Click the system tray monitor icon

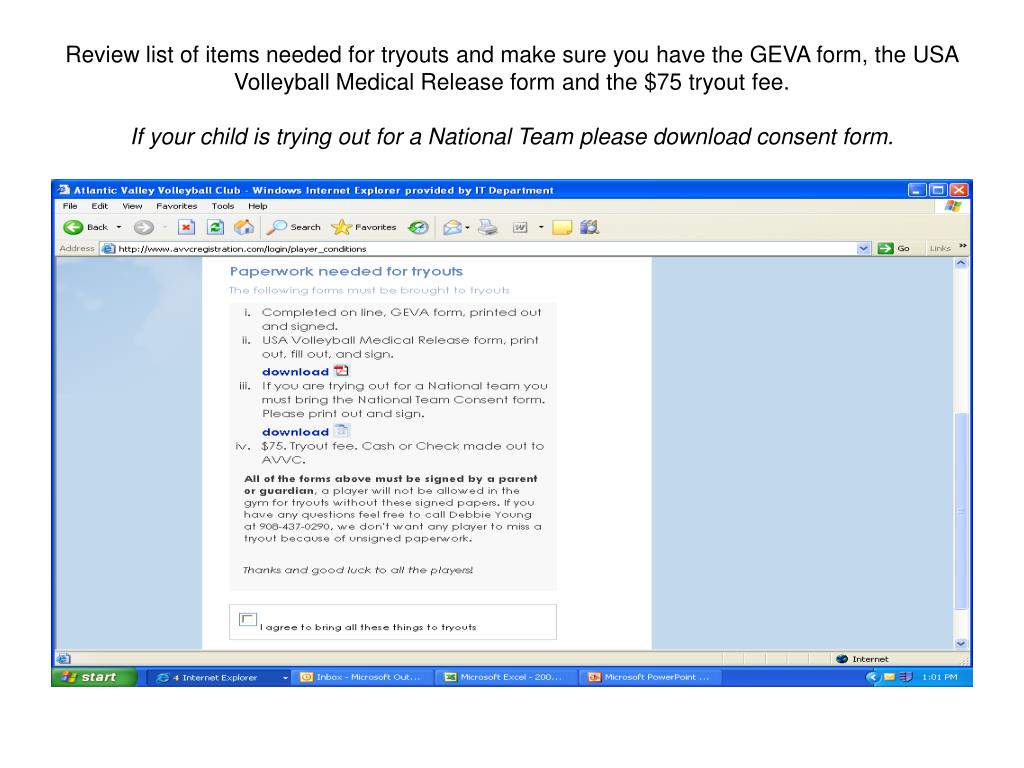[905, 677]
